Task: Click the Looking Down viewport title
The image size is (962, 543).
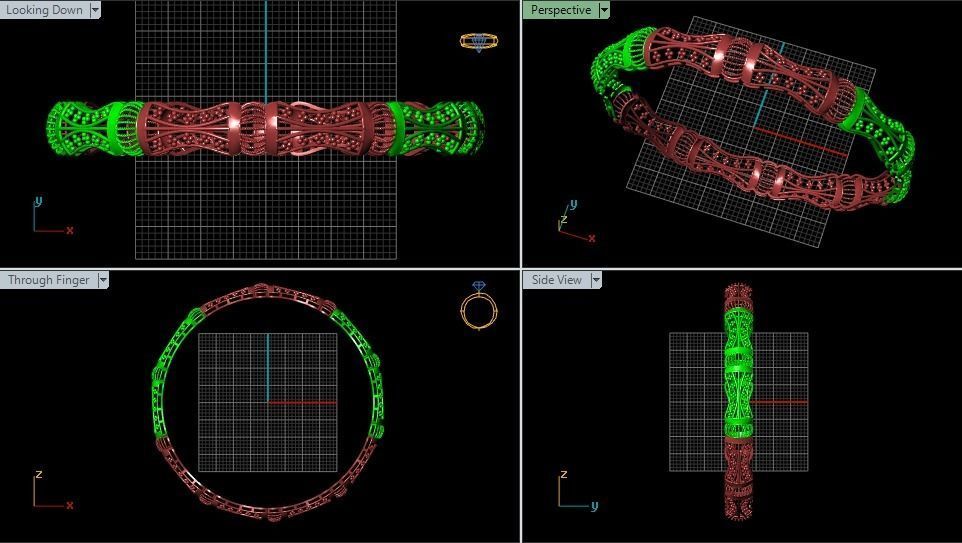Action: [x=44, y=10]
